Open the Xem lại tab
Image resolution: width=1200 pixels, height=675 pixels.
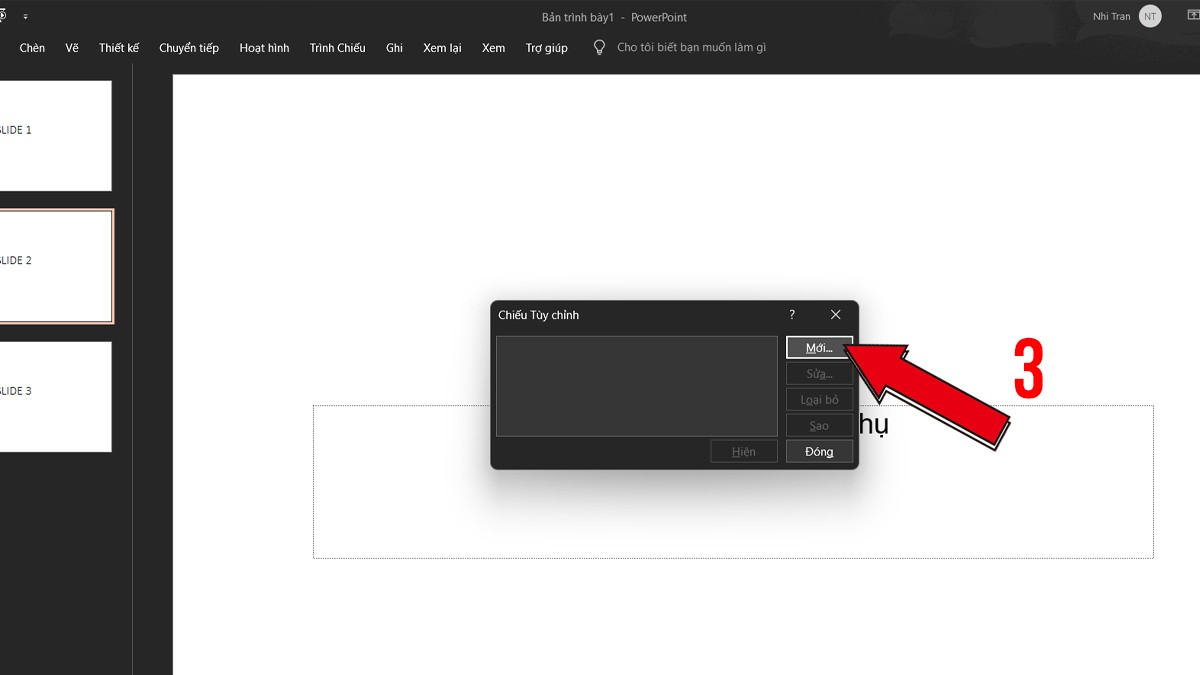coord(442,48)
